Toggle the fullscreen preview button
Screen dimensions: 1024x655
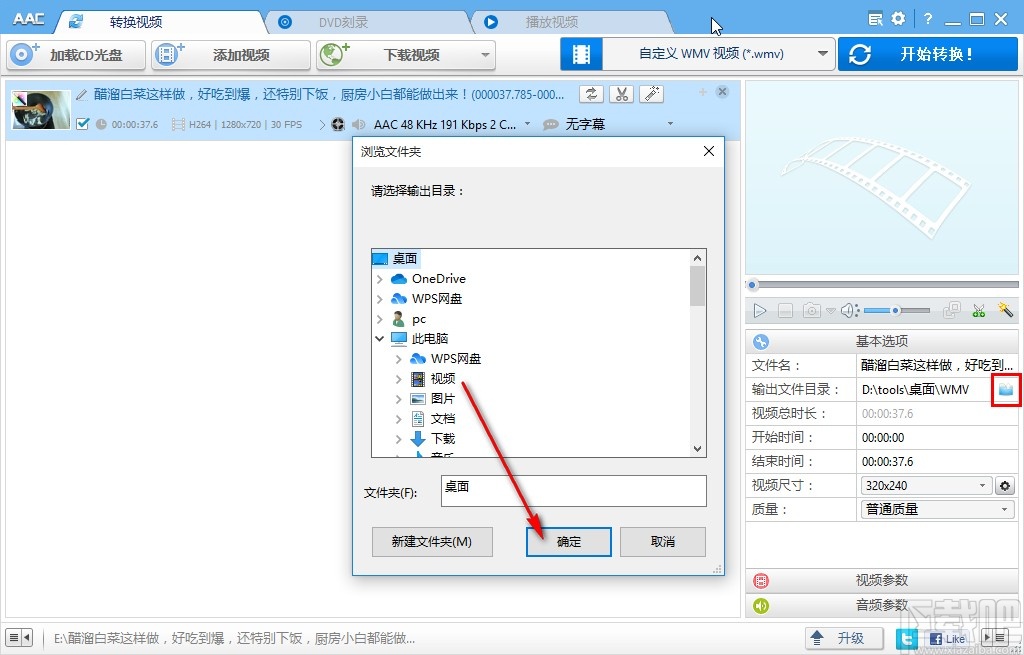coord(786,310)
